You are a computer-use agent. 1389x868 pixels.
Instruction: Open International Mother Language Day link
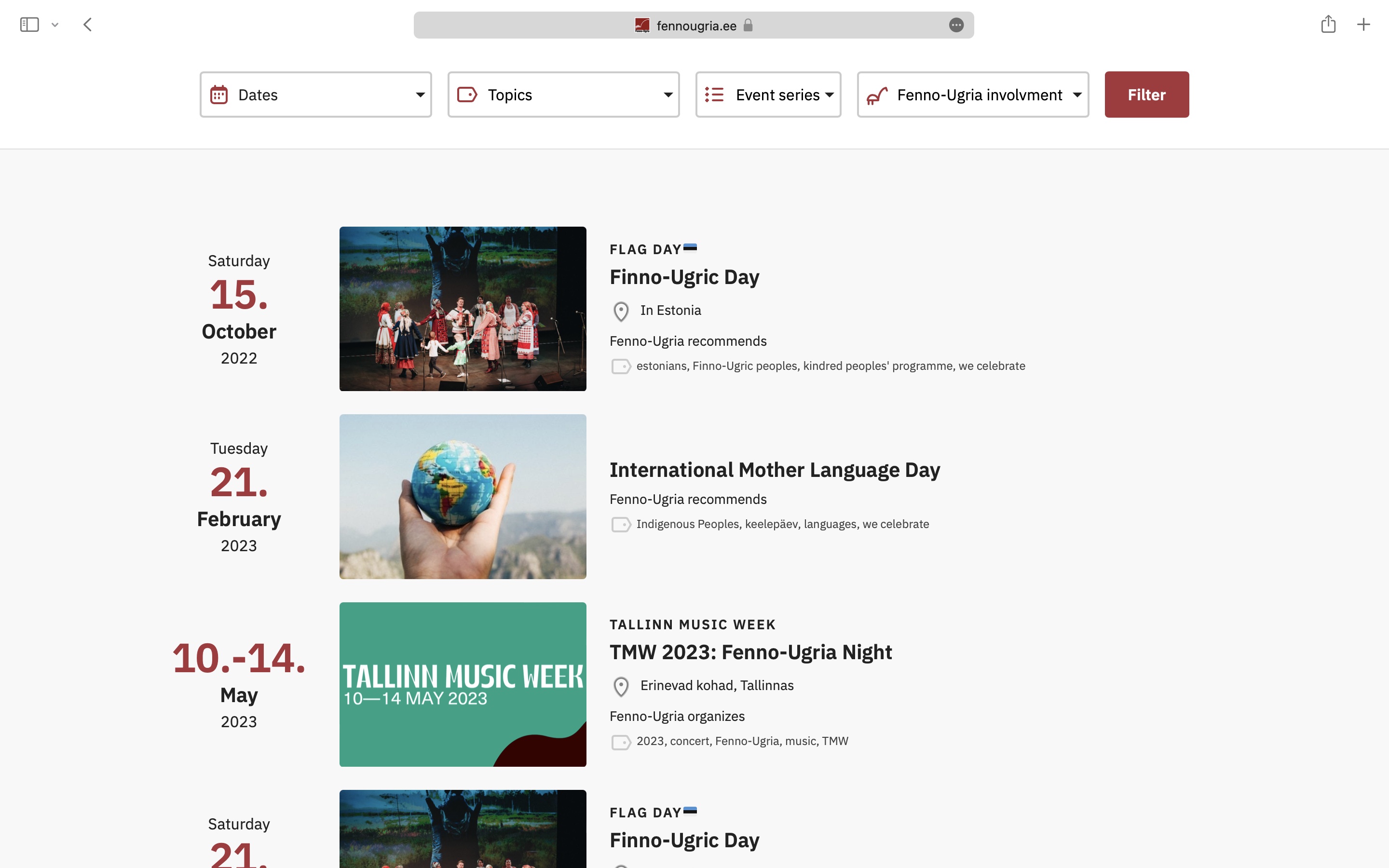[775, 470]
